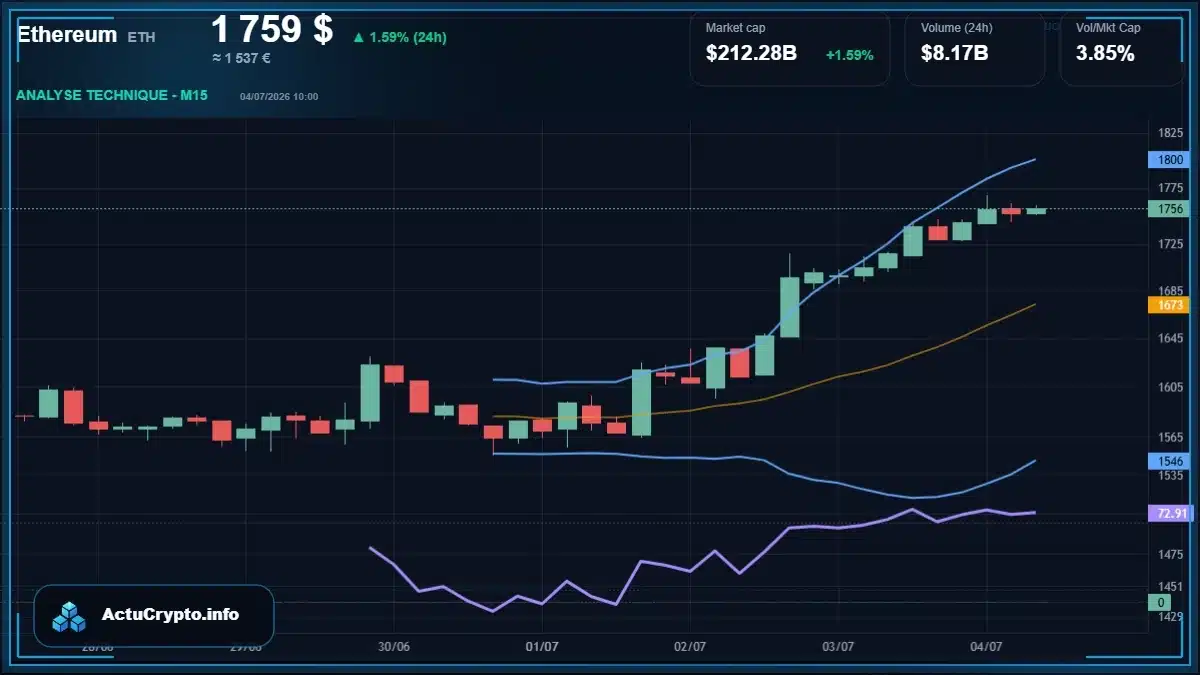
Task: Click the Ethereum title
Action: pos(67,35)
